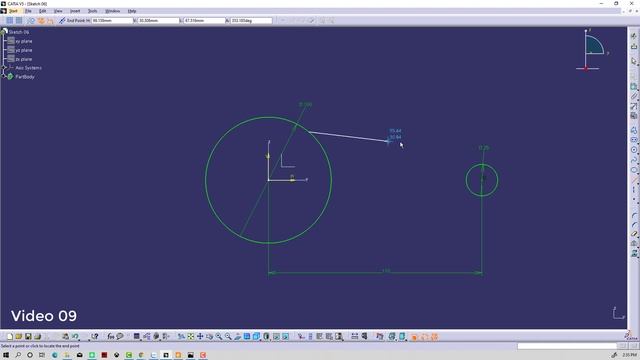The width and height of the screenshot is (640, 360).
Task: Click the A angle value field
Action: [251, 20]
